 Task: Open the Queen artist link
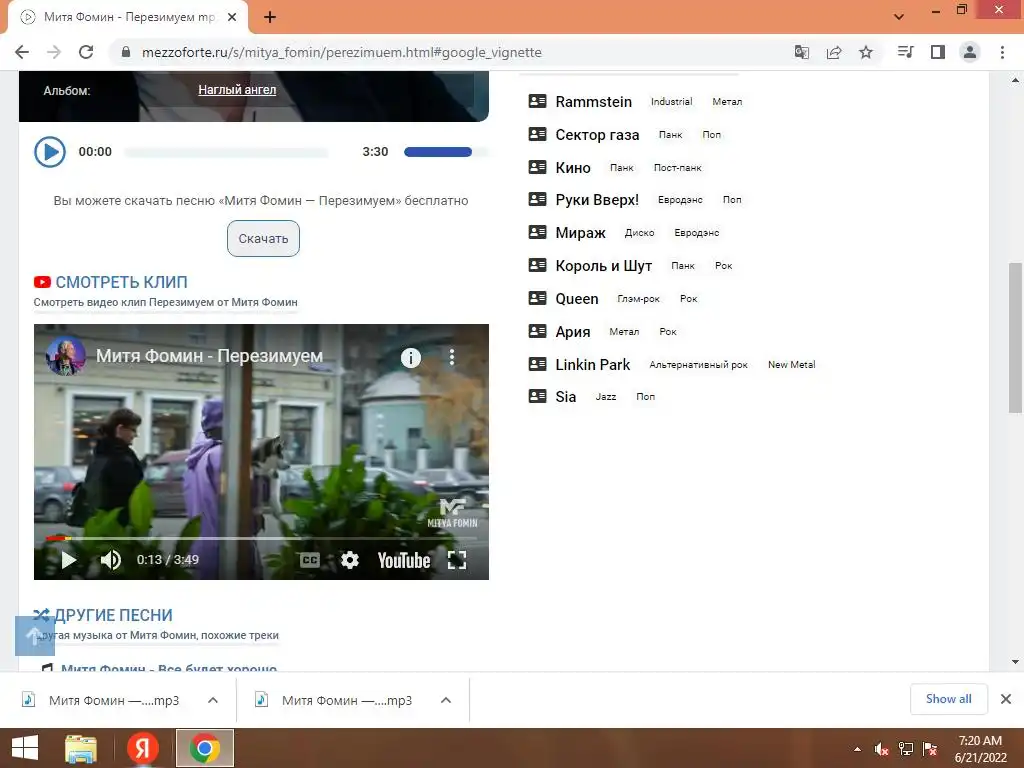click(x=577, y=298)
